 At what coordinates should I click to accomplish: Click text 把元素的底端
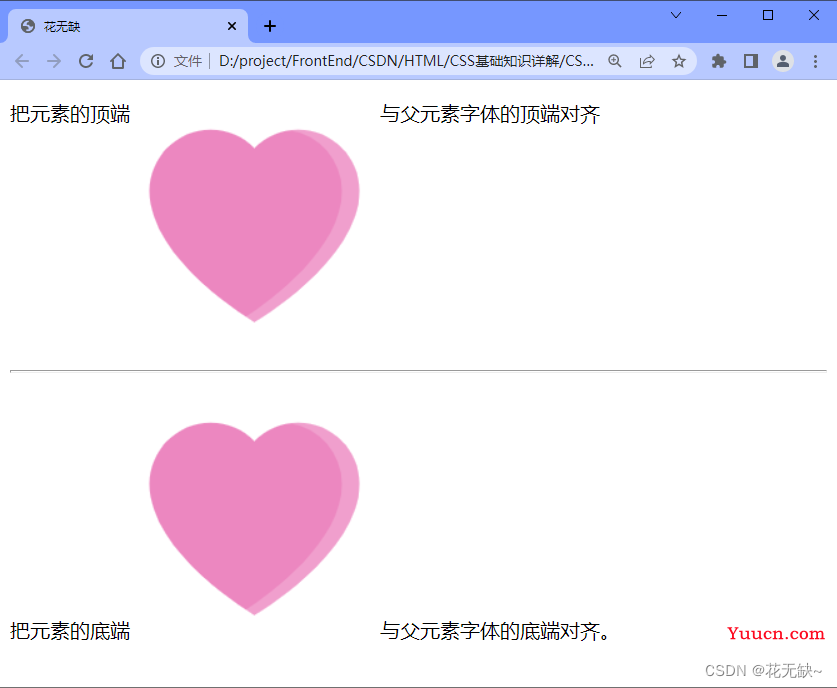70,631
